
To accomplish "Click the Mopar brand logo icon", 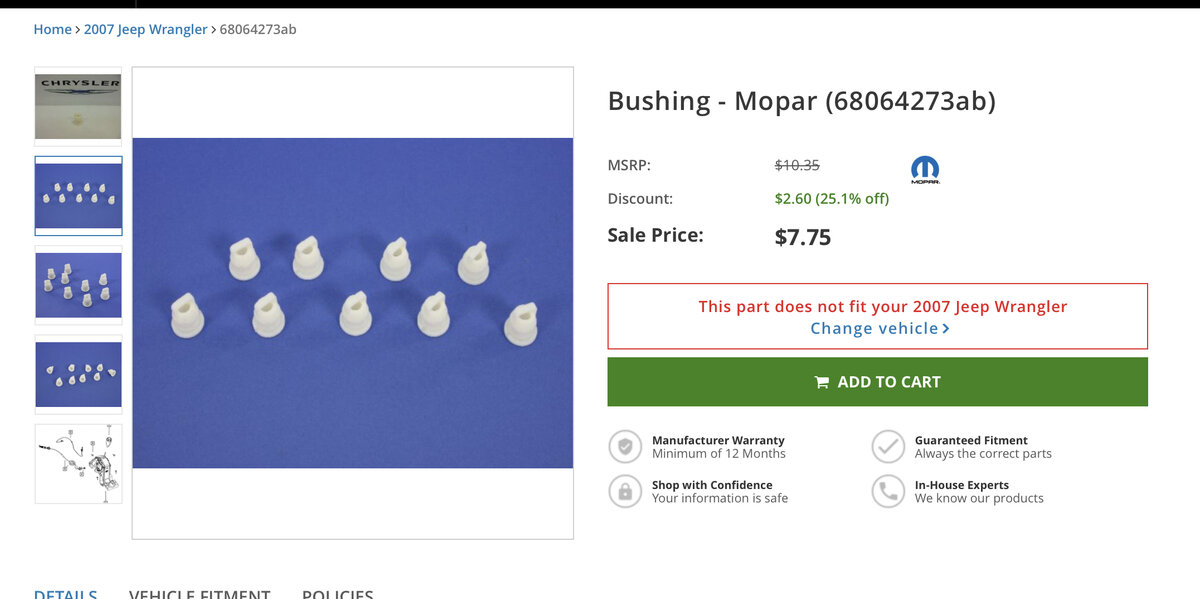I will click(x=925, y=169).
